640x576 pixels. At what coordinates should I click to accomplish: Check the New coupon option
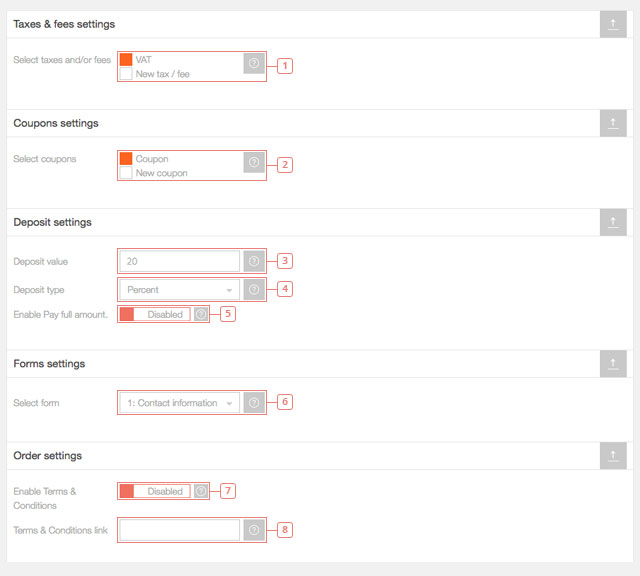point(126,173)
